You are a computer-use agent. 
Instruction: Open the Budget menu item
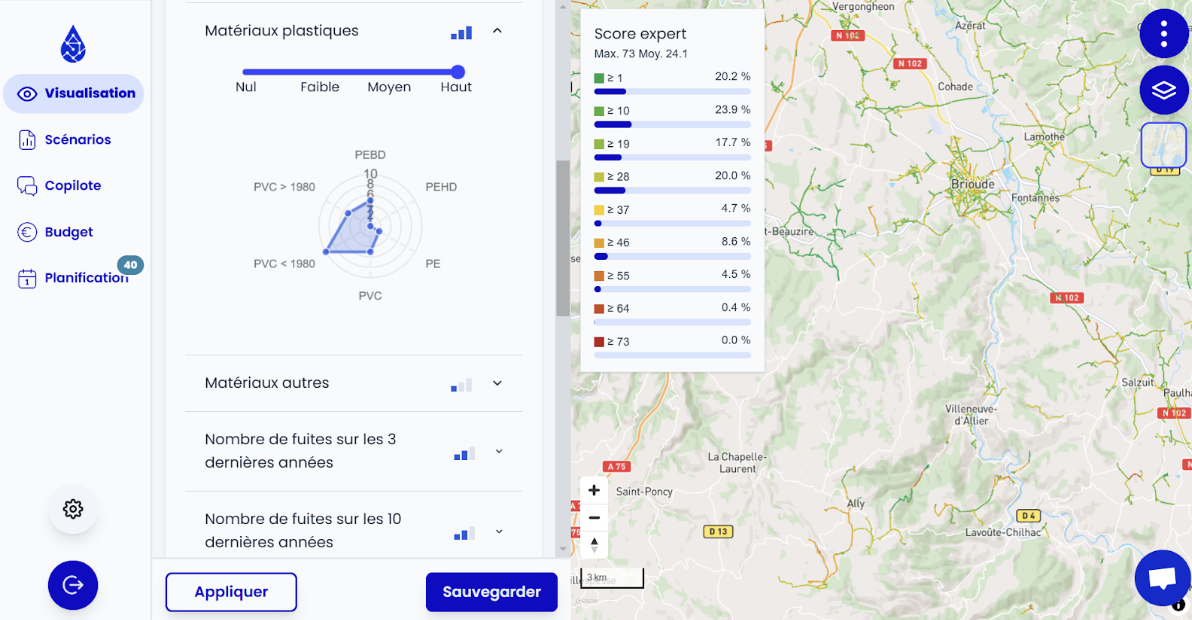[x=68, y=232]
